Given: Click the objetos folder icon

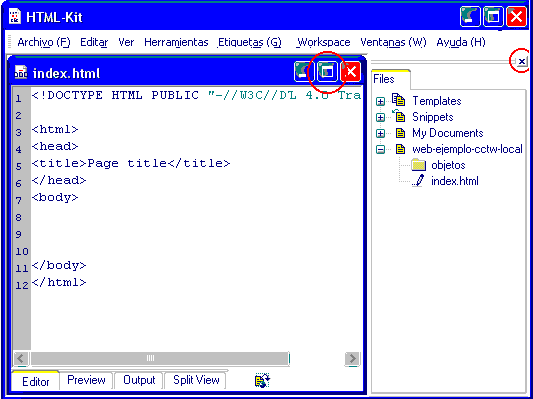Looking at the screenshot, I should [x=418, y=165].
